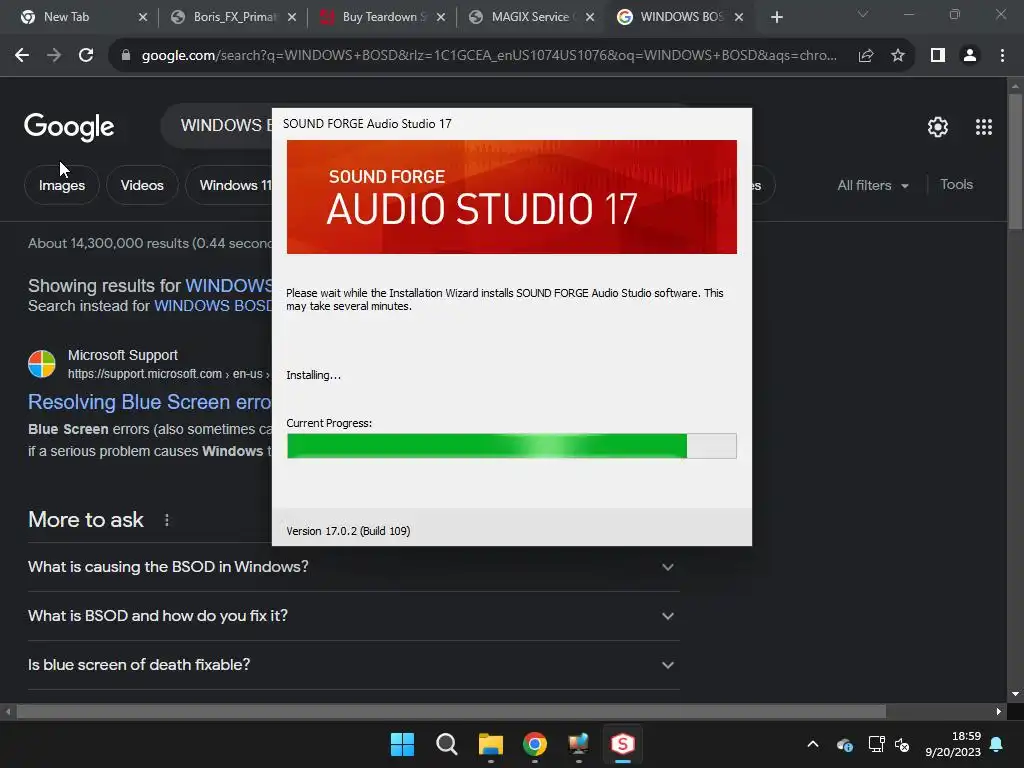Close the Boris_FX_Primat tab

[292, 18]
